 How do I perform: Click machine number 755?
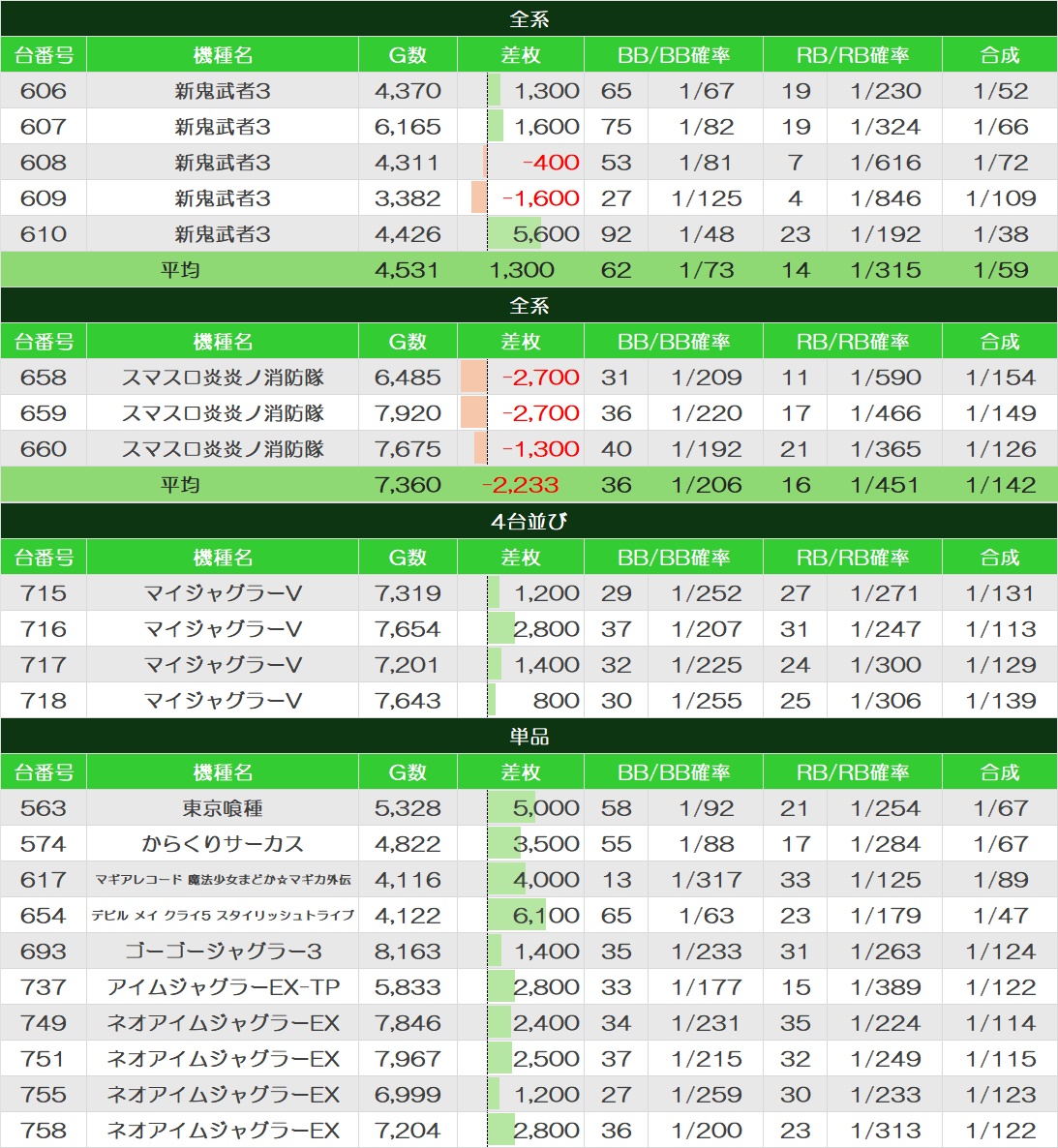44,1096
